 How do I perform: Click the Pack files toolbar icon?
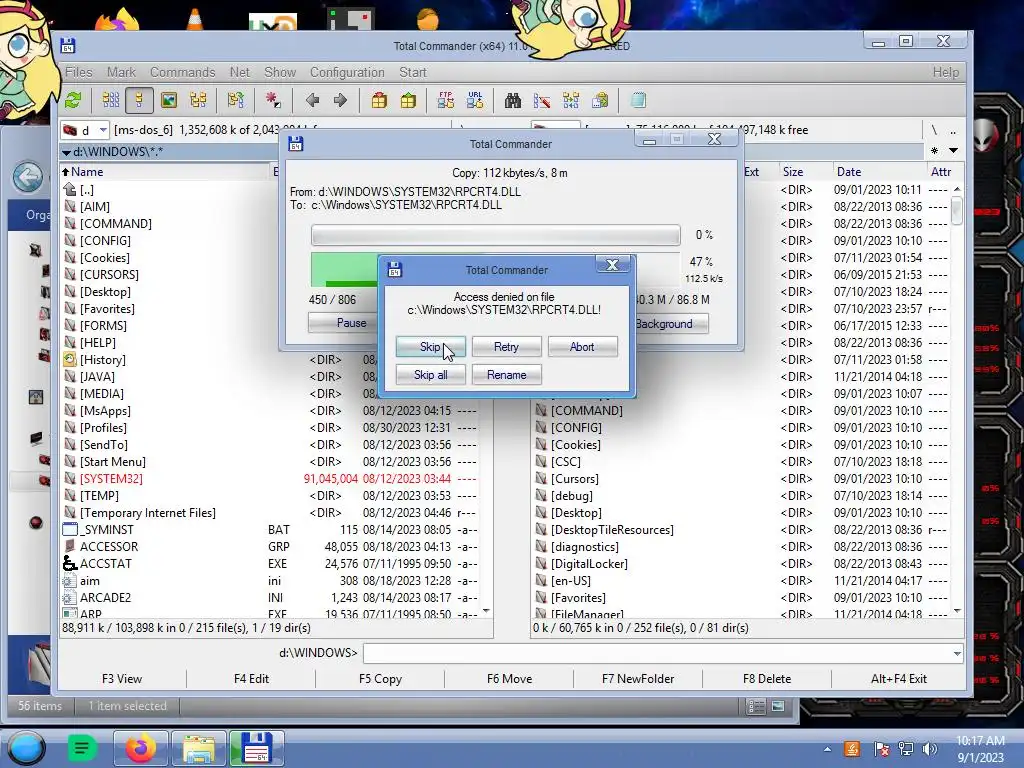click(379, 100)
